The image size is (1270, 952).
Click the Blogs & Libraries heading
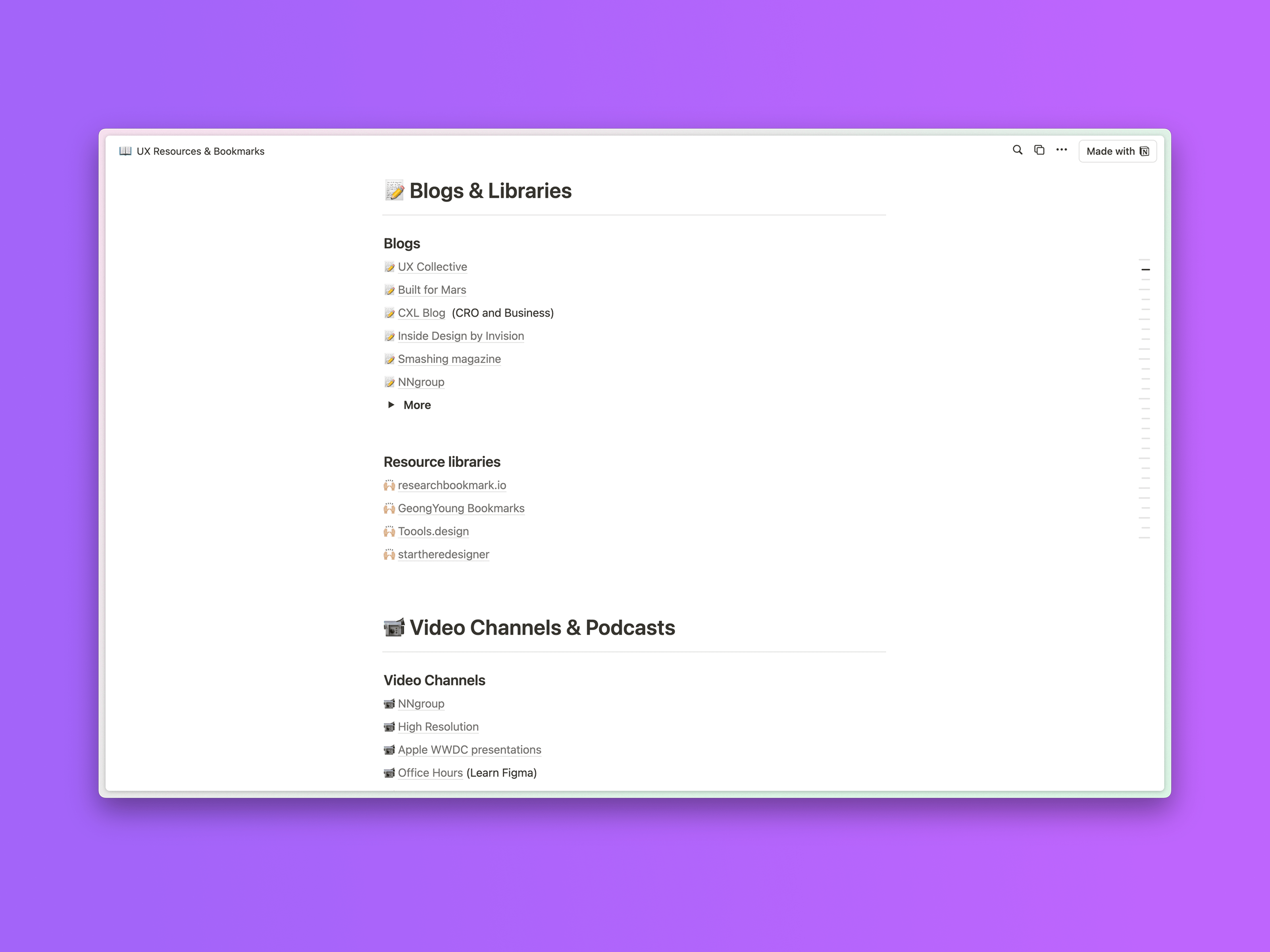(490, 190)
